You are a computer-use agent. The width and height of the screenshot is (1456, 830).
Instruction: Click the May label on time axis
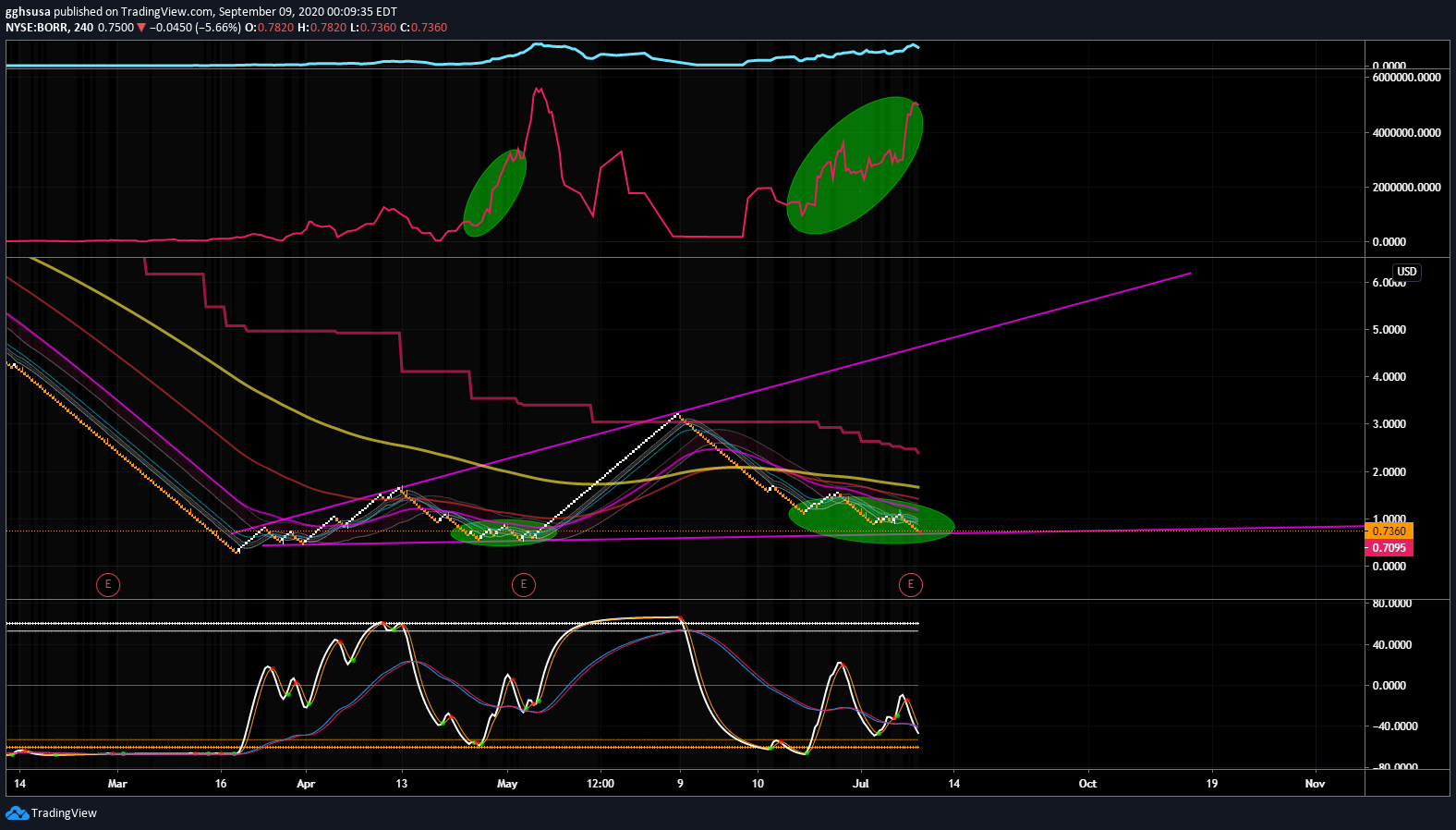tap(507, 784)
